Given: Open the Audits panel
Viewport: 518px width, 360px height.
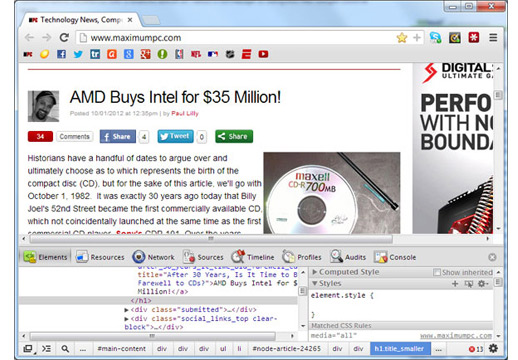Looking at the screenshot, I should tap(348, 257).
